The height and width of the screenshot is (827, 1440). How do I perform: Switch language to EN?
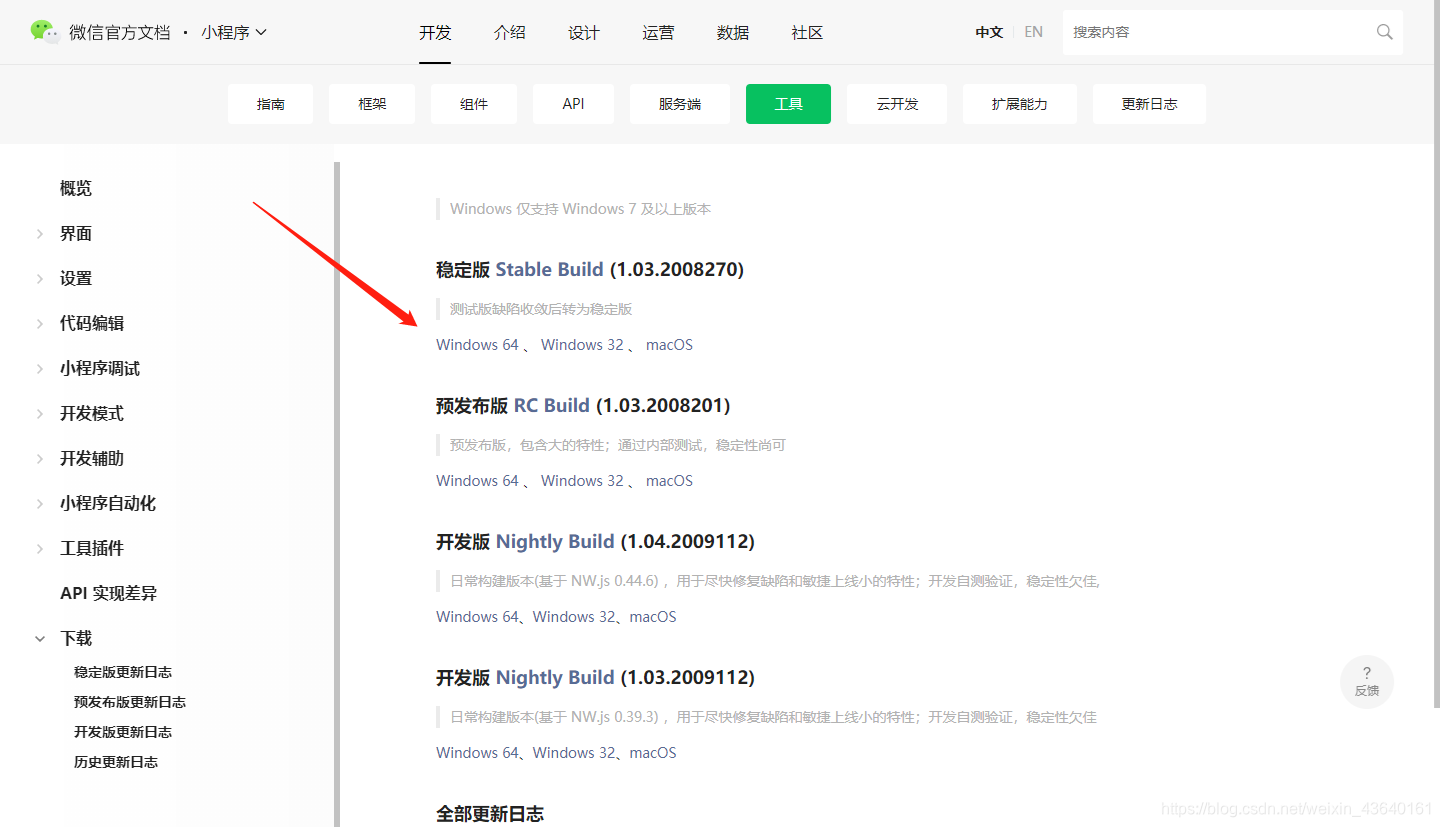pos(1034,32)
